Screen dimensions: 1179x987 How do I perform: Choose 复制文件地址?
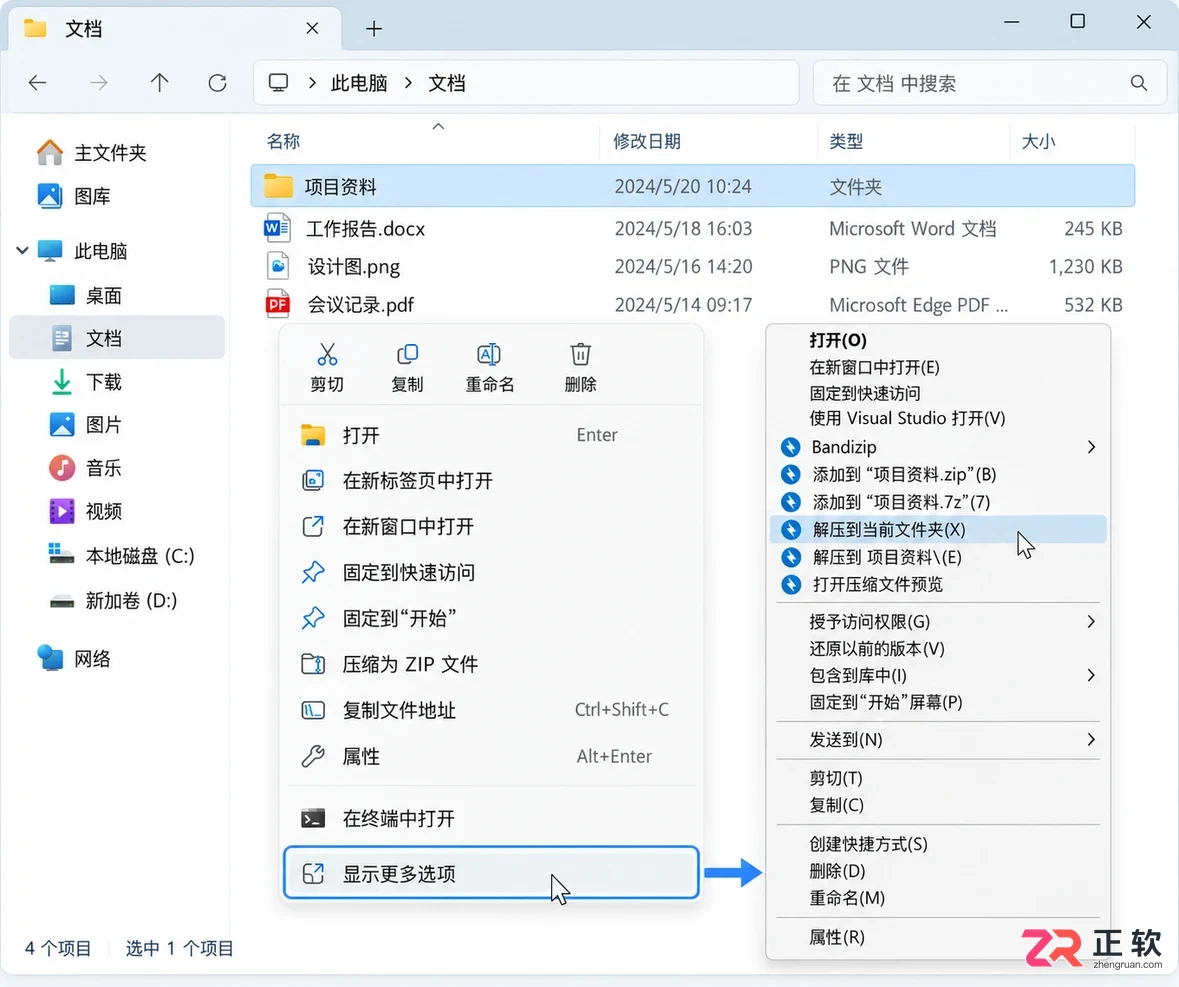click(491, 710)
